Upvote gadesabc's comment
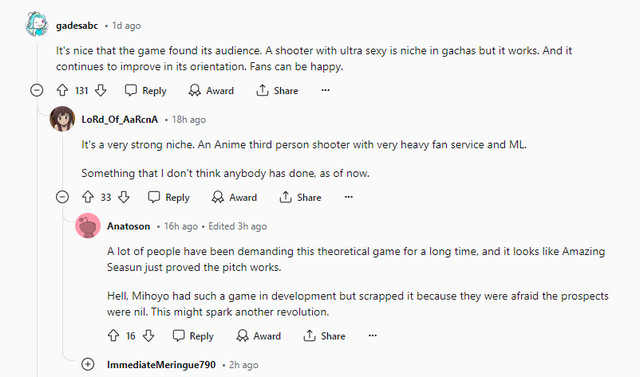Image resolution: width=640 pixels, height=377 pixels. pos(62,90)
